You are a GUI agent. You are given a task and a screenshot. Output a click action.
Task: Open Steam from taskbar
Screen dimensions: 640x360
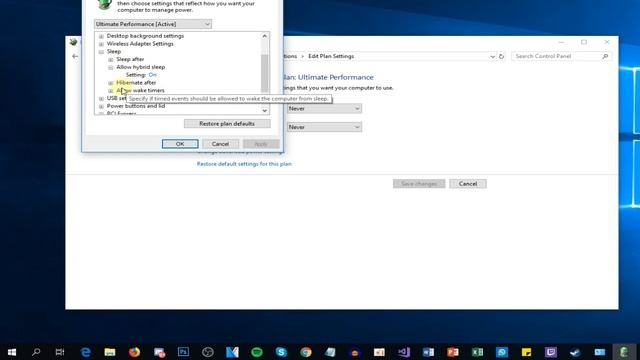tap(575, 352)
